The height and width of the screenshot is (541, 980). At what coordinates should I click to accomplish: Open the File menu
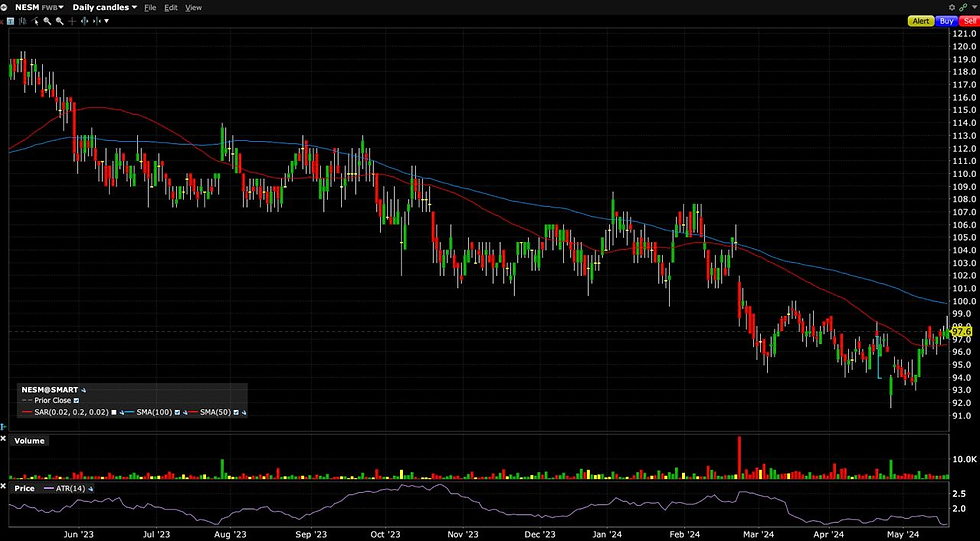click(150, 7)
